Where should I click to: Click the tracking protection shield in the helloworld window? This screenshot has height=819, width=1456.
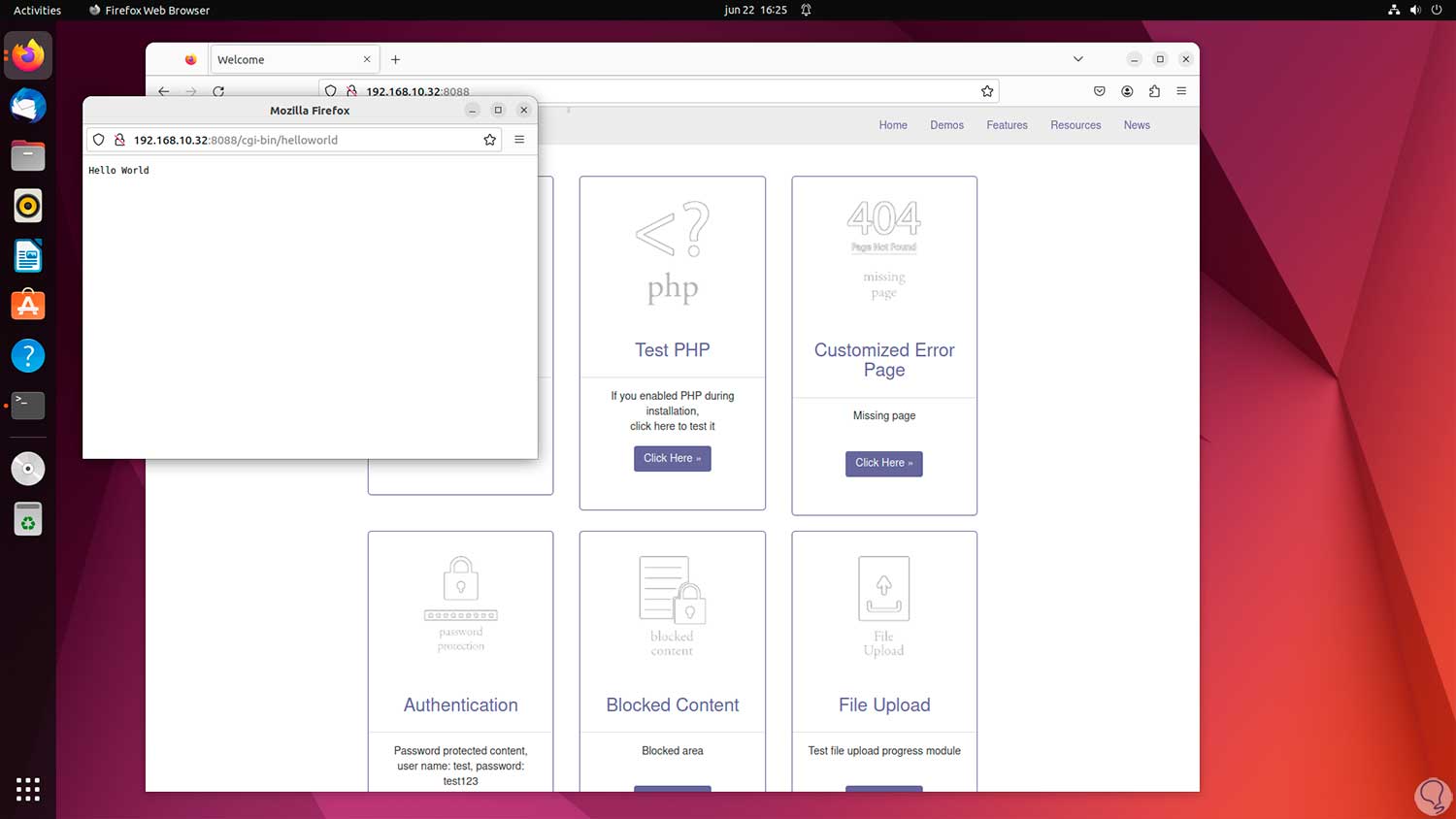point(98,140)
